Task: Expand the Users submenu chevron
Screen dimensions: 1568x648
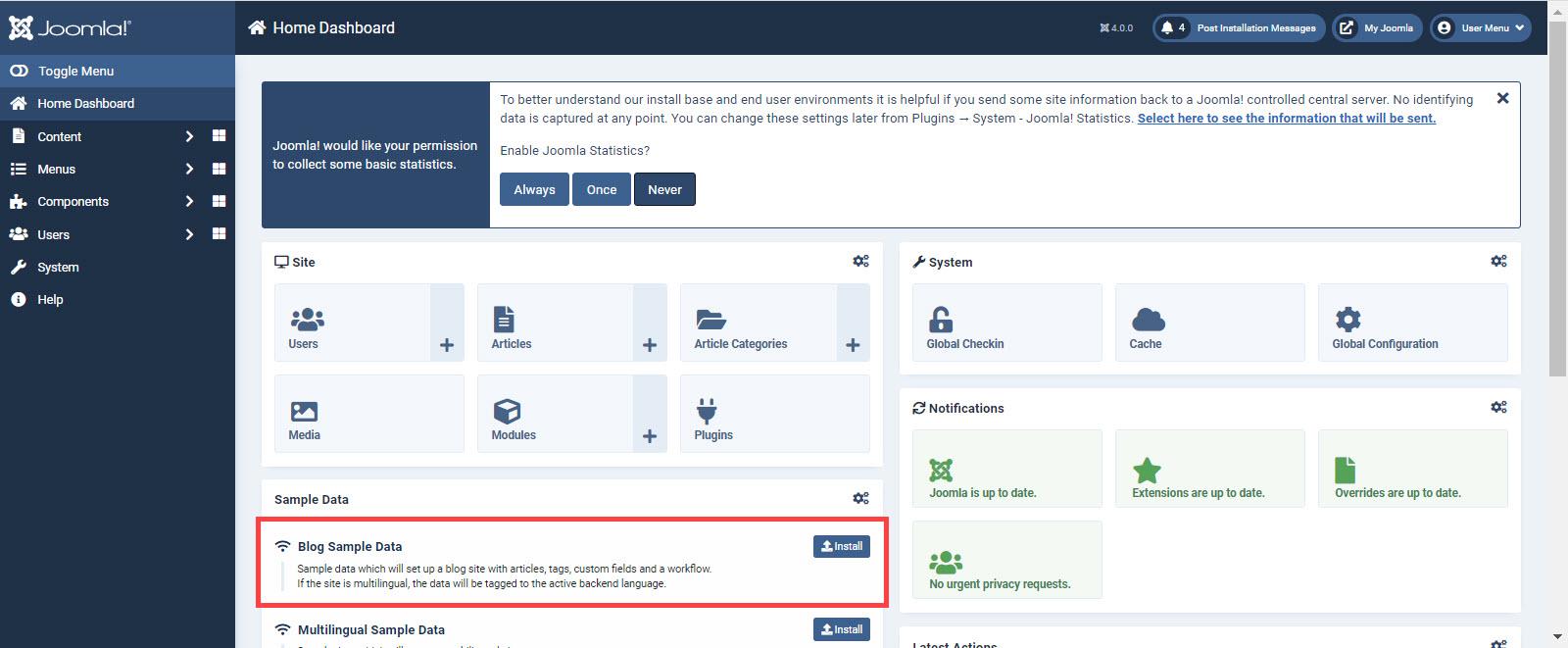Action: tap(189, 234)
